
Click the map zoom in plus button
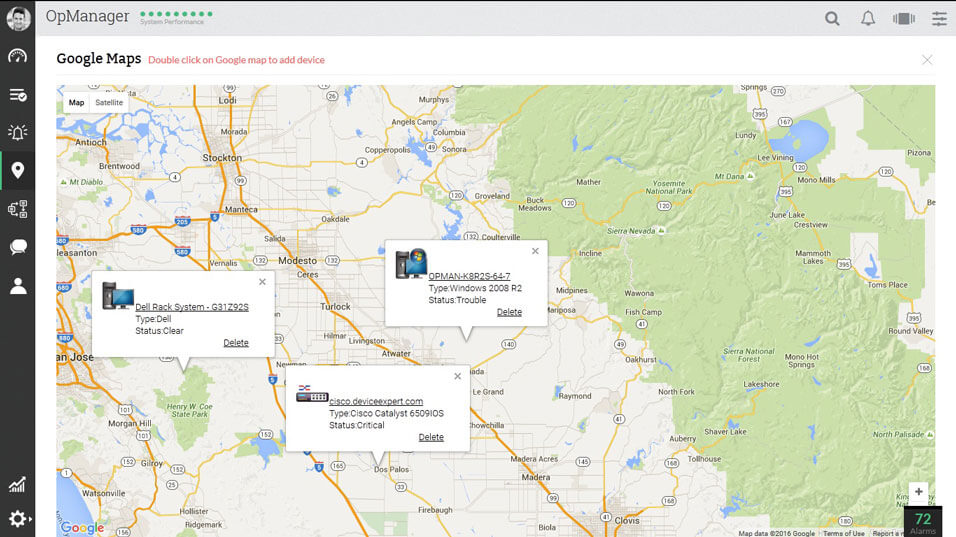click(918, 492)
